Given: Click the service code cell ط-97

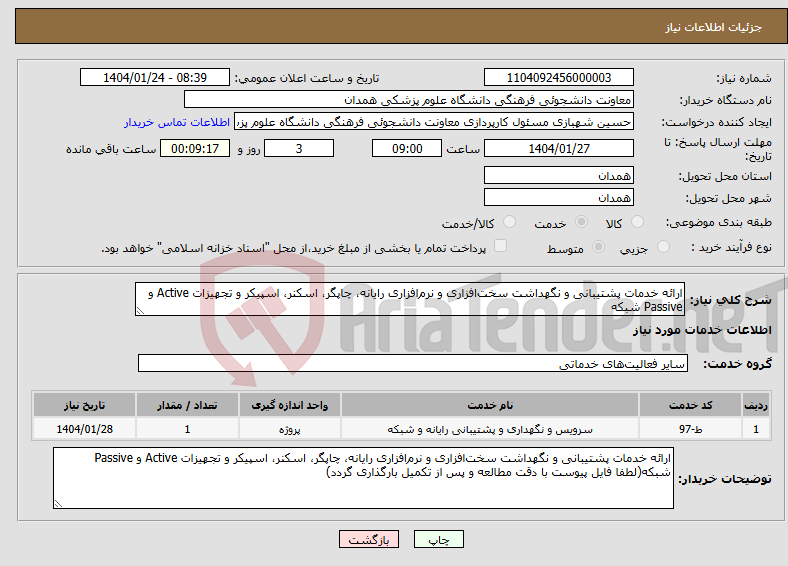Looking at the screenshot, I should pyautogui.click(x=691, y=429).
